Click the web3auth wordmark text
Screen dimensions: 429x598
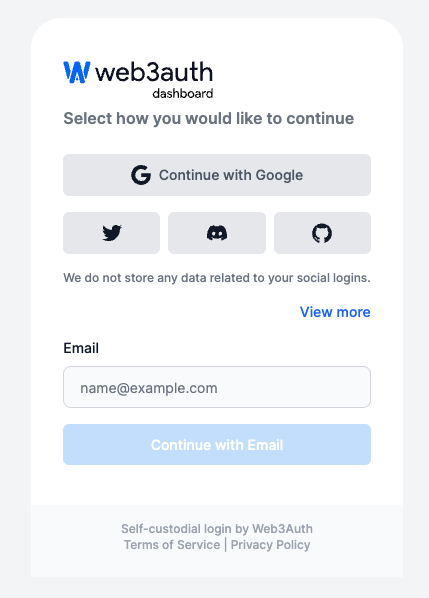coord(154,72)
